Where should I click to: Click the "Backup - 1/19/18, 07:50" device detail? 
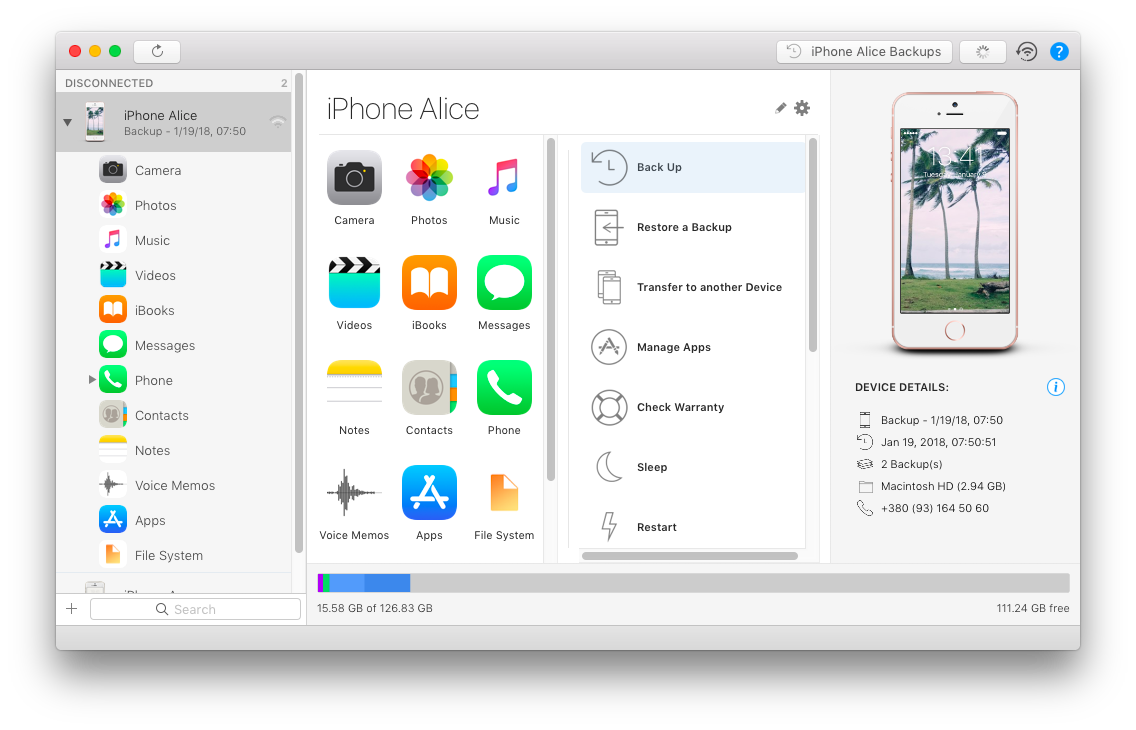pos(942,420)
